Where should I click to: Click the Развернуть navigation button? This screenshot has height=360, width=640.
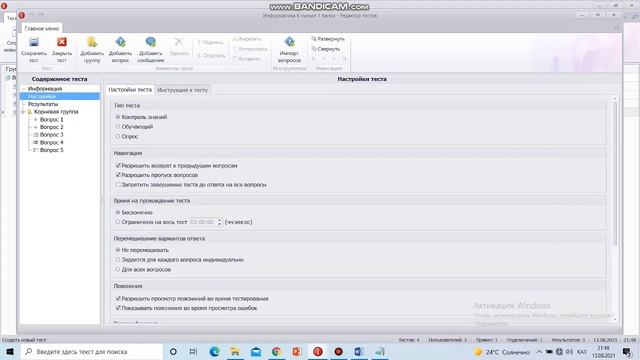tap(328, 39)
